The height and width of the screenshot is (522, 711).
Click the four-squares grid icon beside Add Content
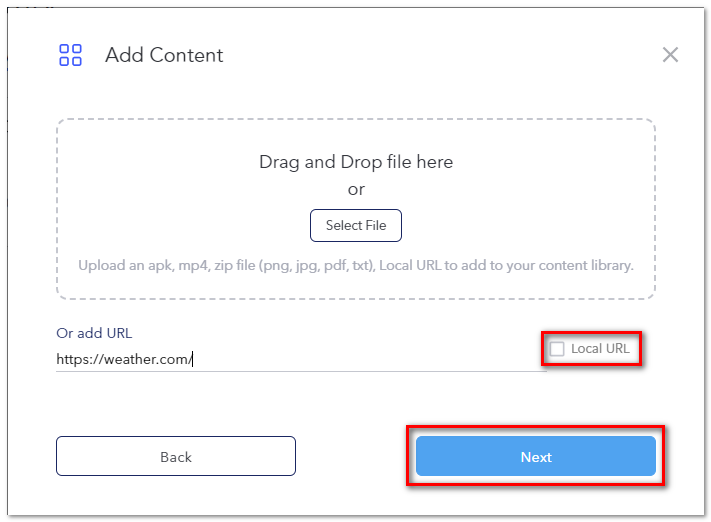point(70,55)
